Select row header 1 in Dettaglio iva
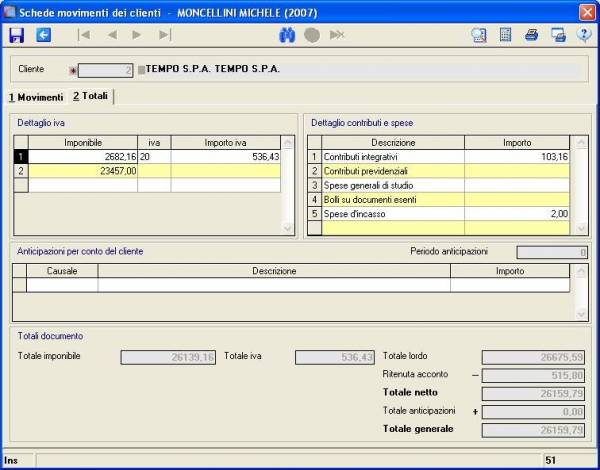600x470 pixels. coord(21,157)
